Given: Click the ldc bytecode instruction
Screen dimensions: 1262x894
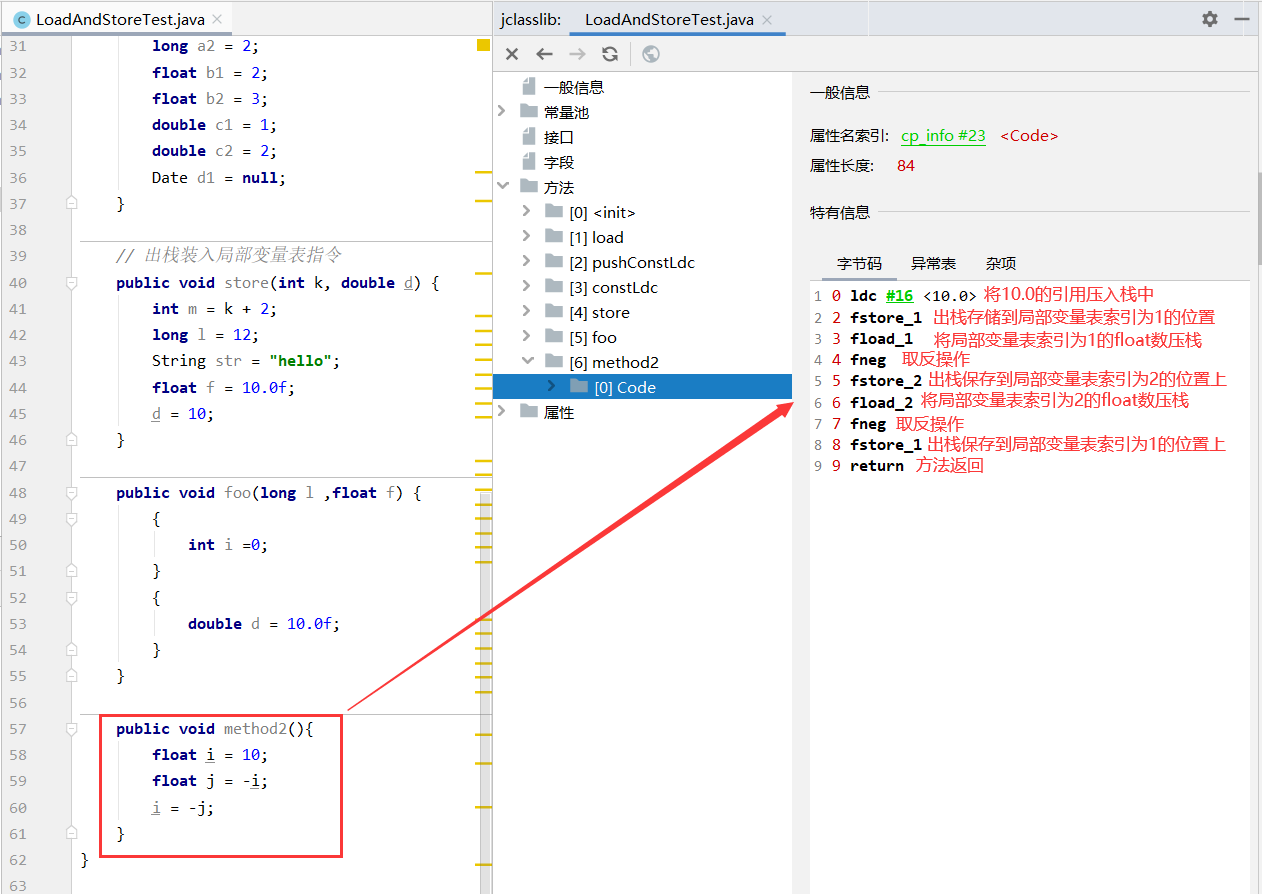Looking at the screenshot, I should pos(863,296).
